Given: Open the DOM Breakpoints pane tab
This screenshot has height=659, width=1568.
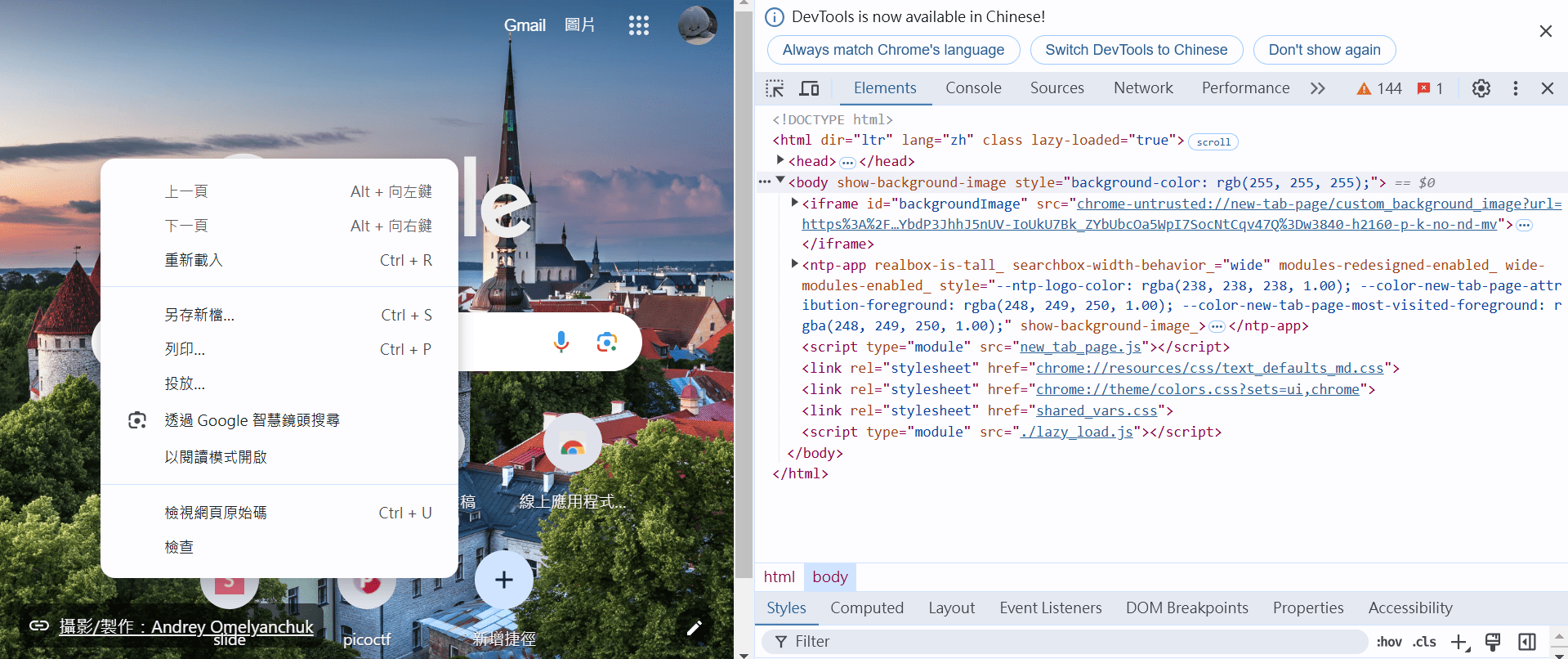Looking at the screenshot, I should tap(1186, 608).
